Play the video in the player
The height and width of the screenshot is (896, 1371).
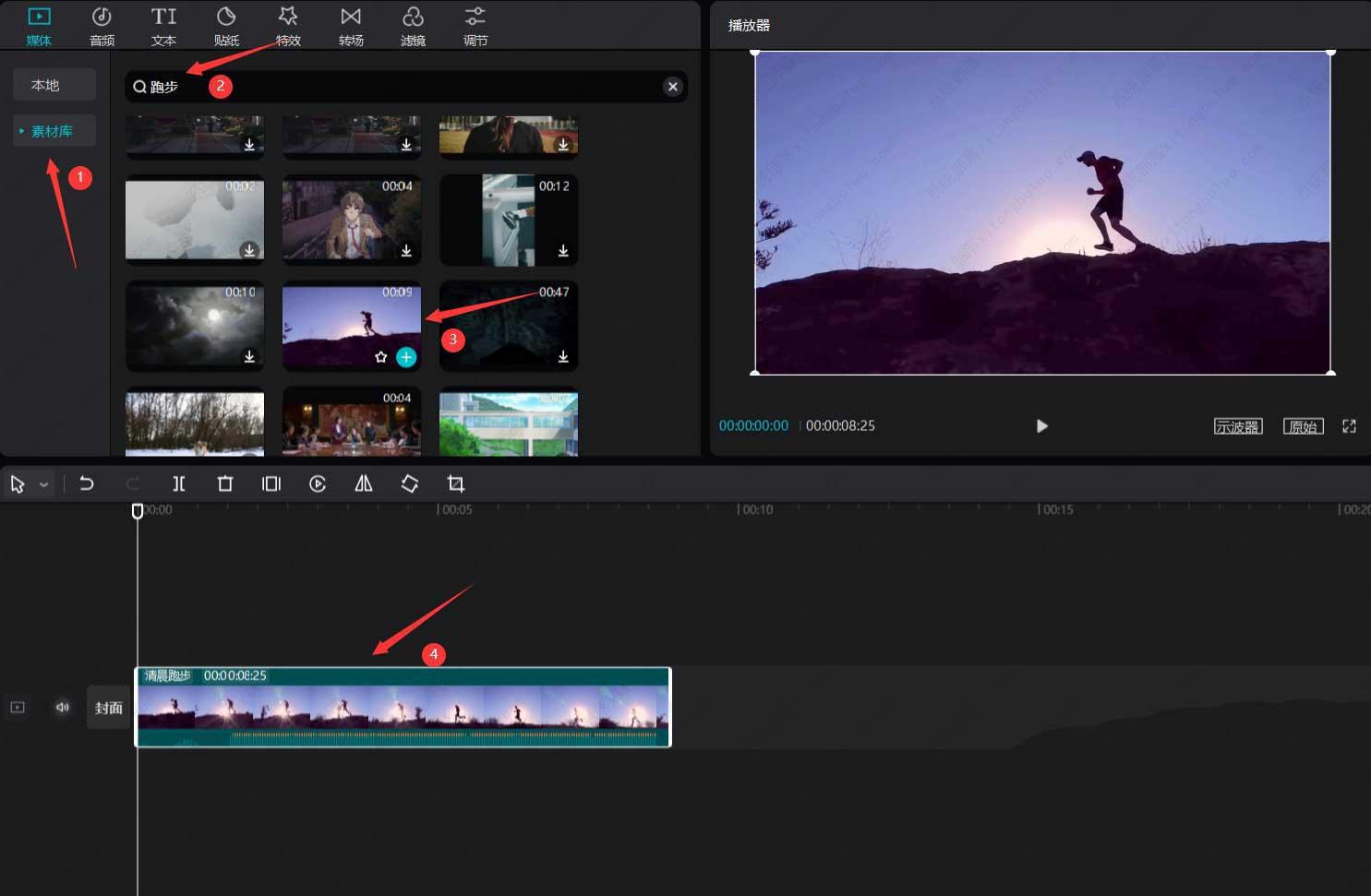coord(1041,426)
